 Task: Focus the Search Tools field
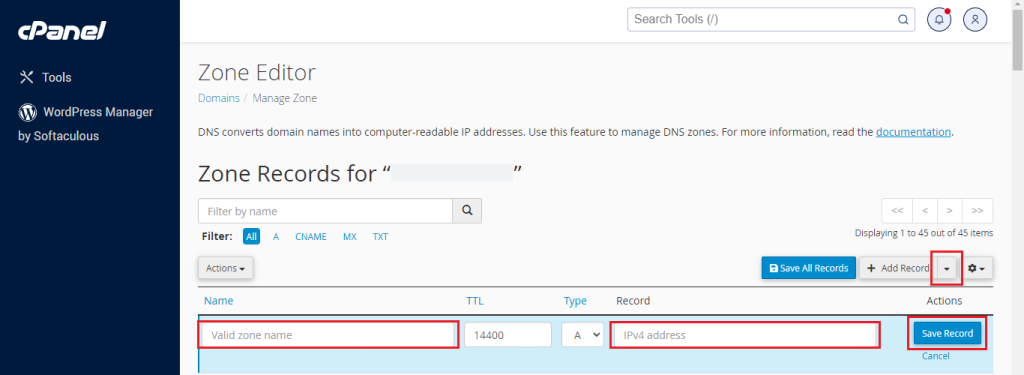point(771,20)
